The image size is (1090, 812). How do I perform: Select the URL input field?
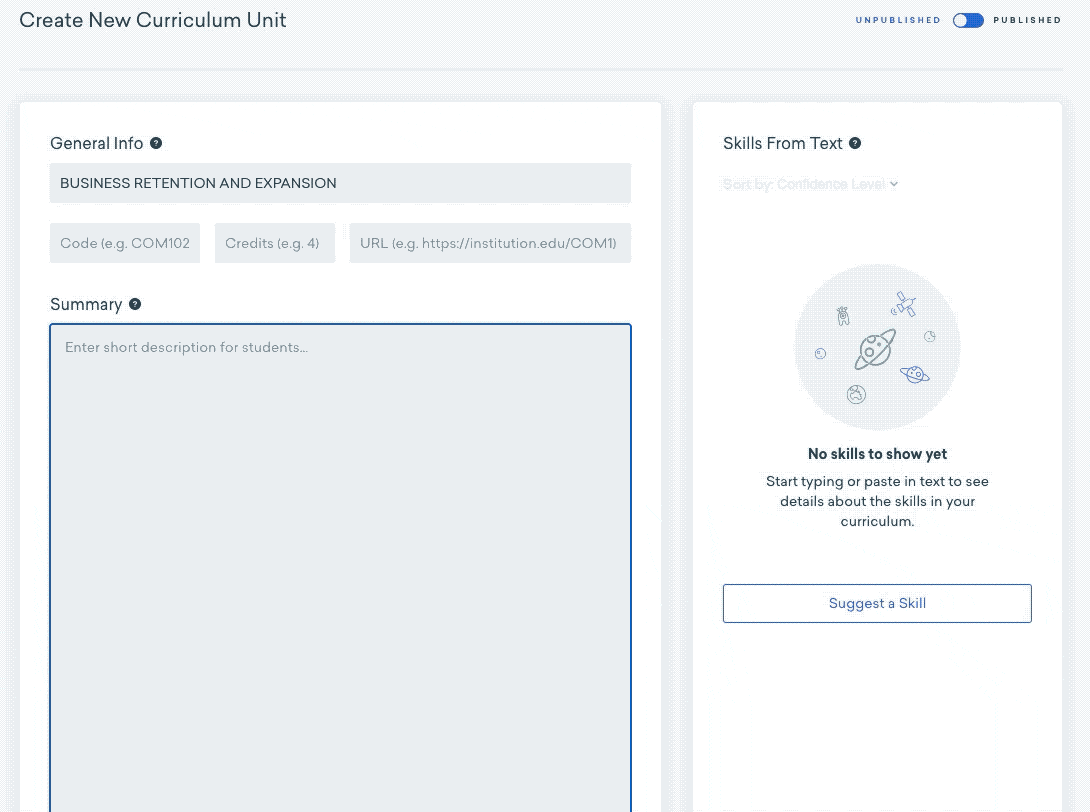click(x=490, y=243)
